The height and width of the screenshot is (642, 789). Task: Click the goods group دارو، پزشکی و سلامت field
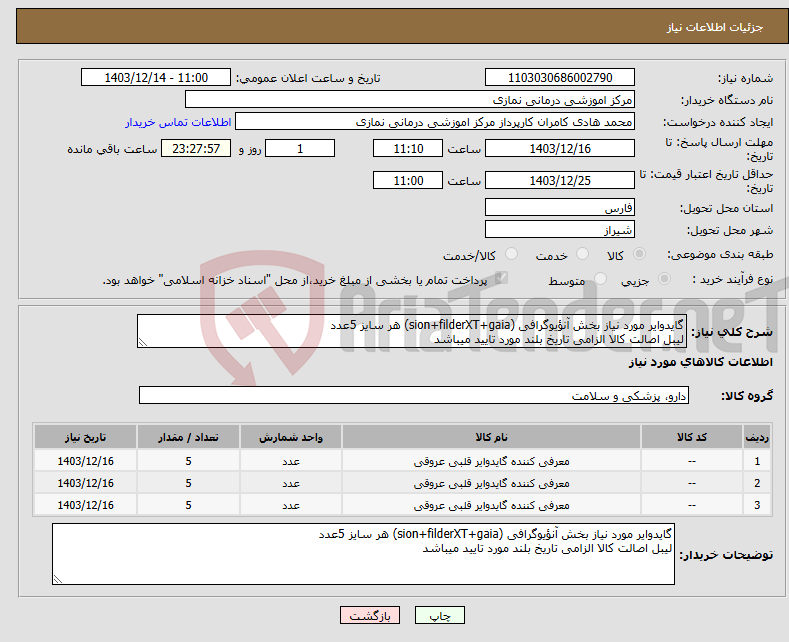coord(414,395)
